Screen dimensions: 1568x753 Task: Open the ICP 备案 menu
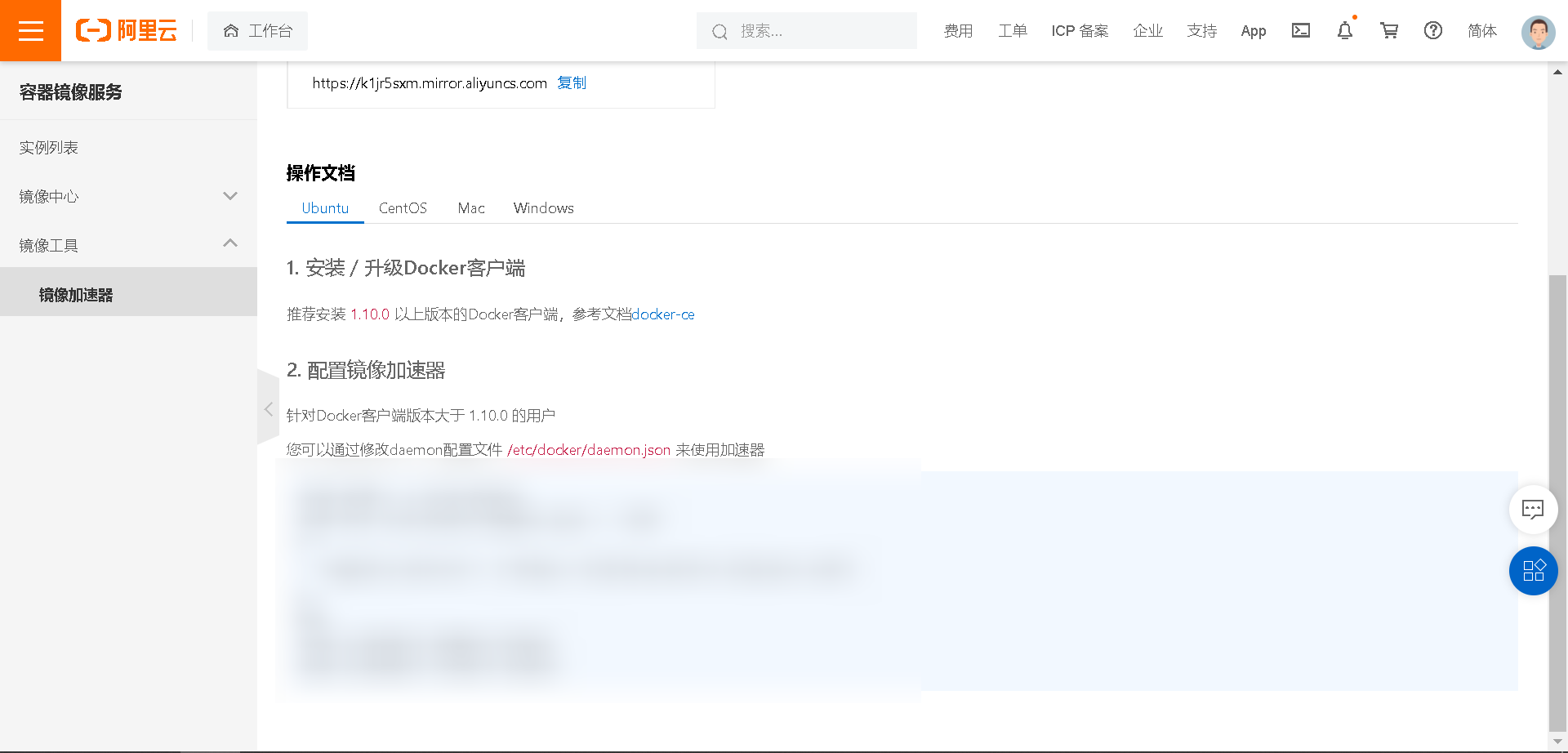click(x=1080, y=31)
